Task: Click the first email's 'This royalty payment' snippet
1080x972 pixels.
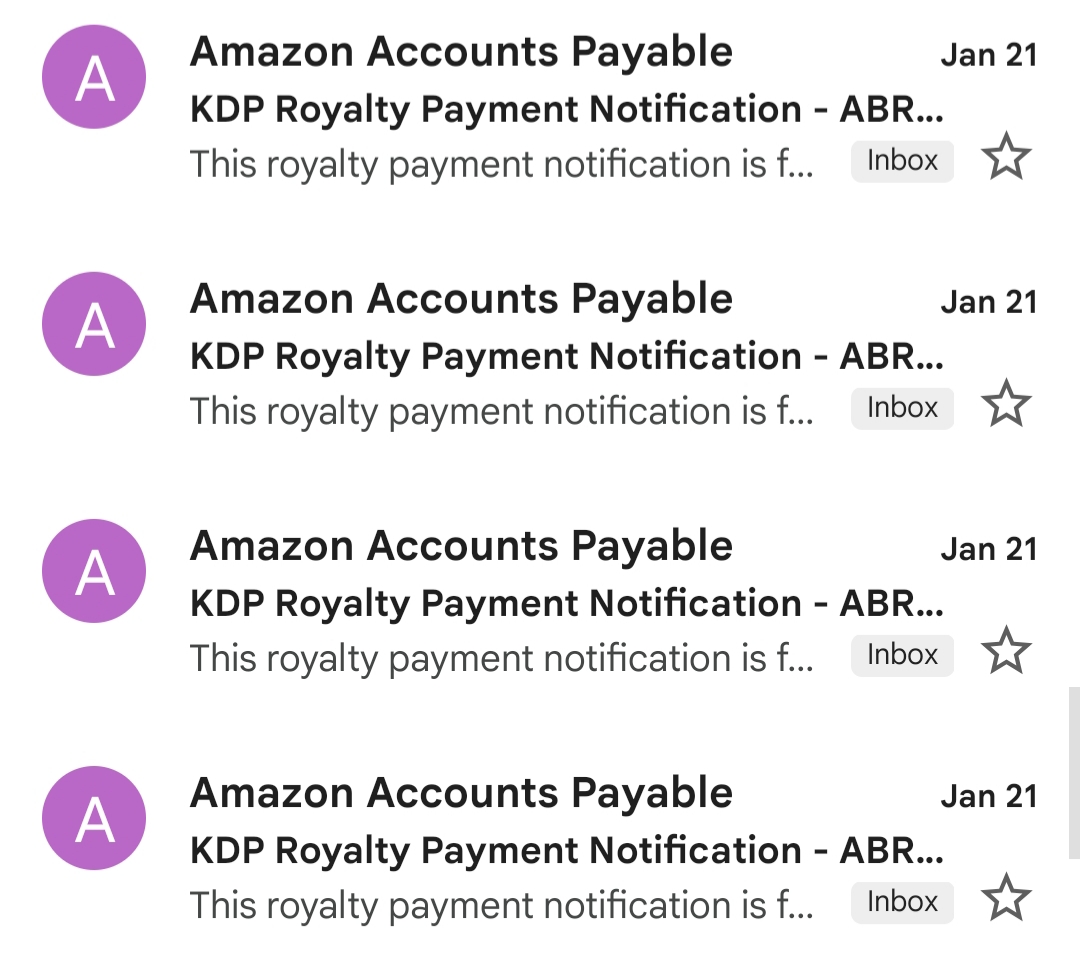Action: [x=500, y=164]
